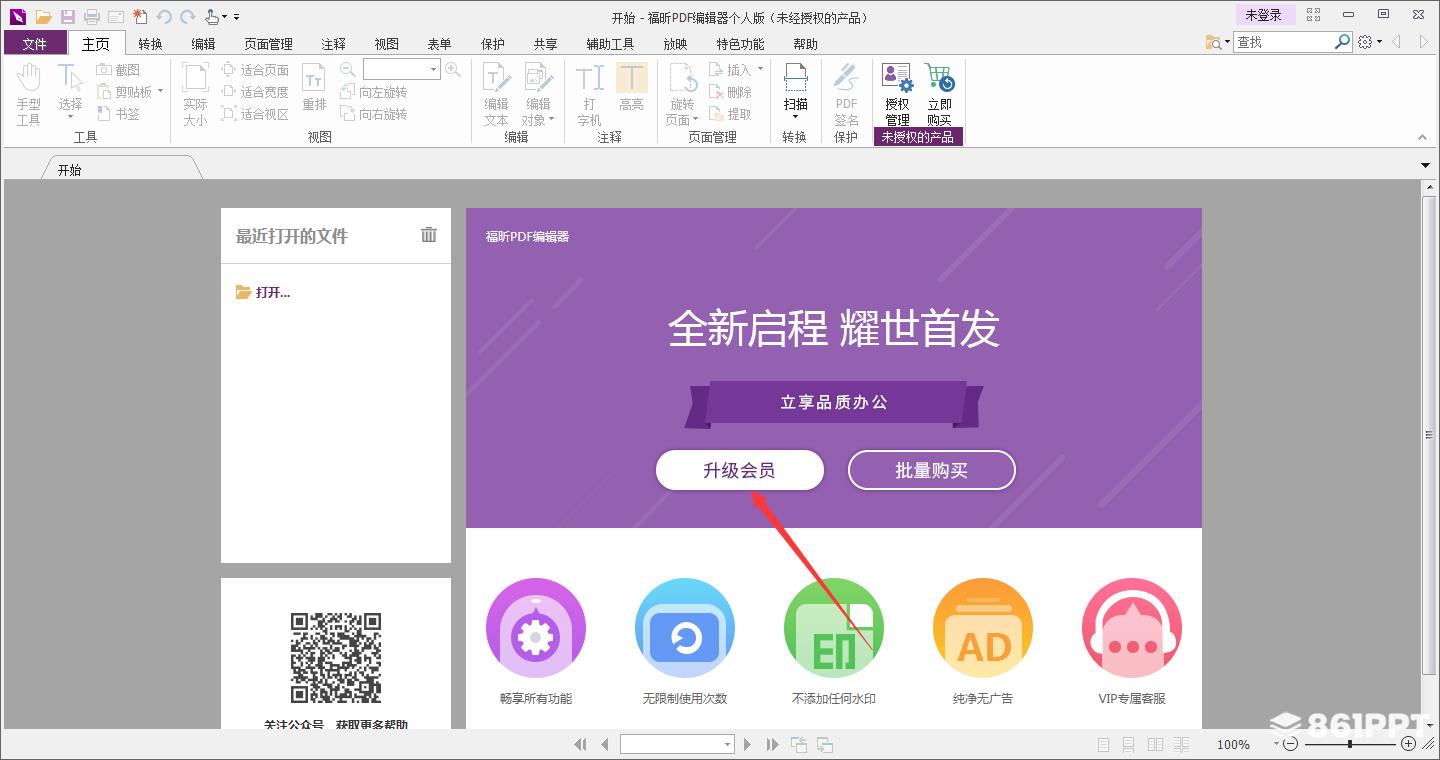Click the status bar zoom in plus button
The width and height of the screenshot is (1440, 760).
point(1409,744)
